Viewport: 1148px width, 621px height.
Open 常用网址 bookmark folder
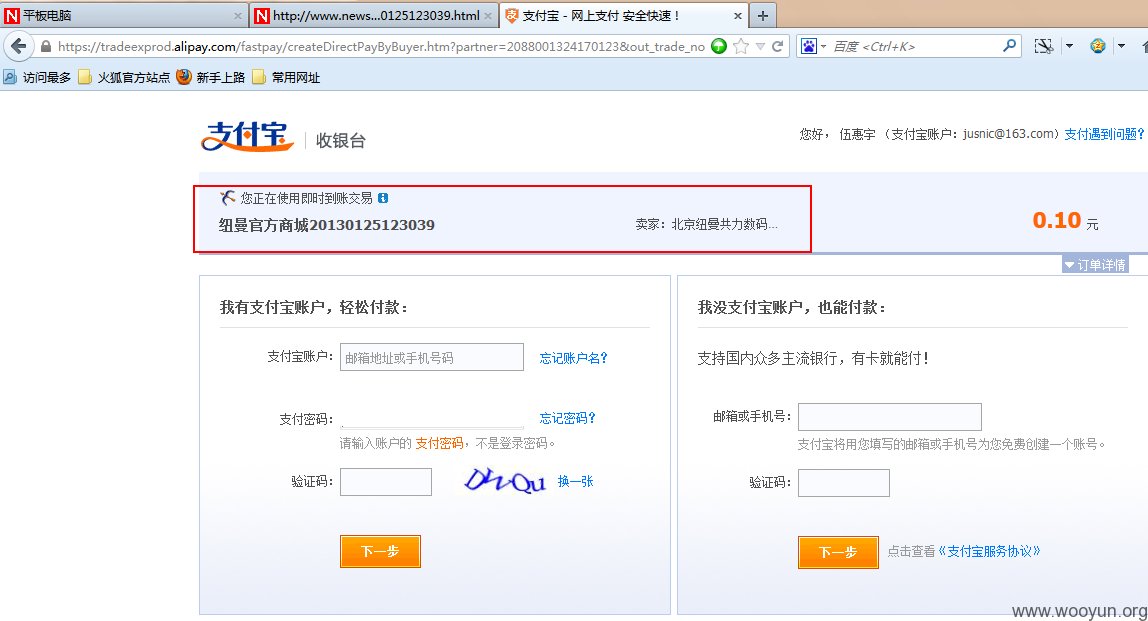pos(286,77)
